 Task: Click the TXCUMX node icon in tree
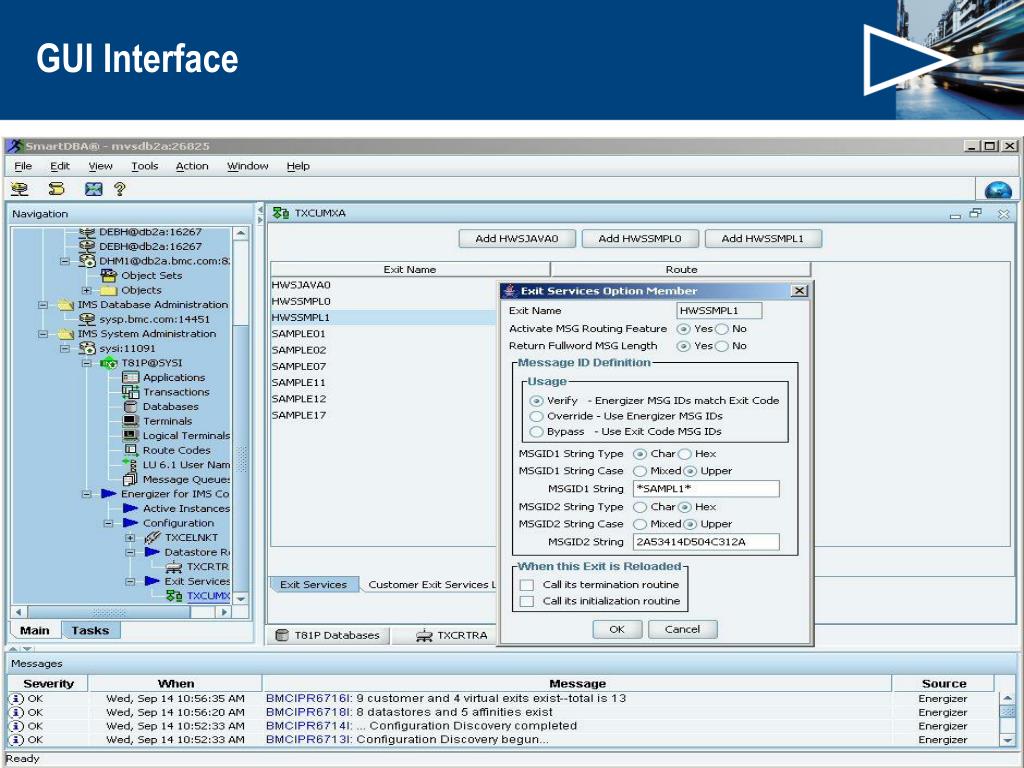click(x=174, y=596)
